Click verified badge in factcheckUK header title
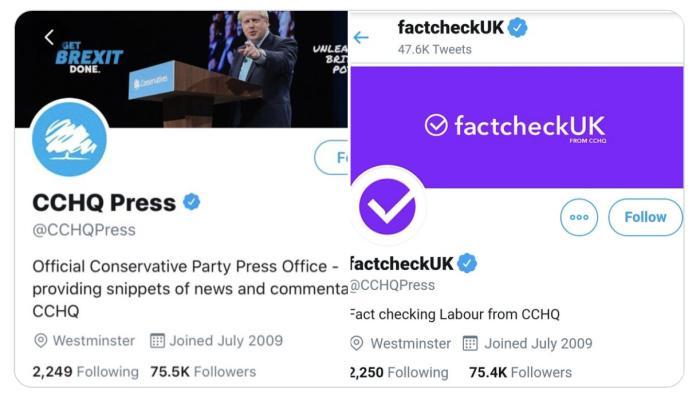 click(x=517, y=28)
